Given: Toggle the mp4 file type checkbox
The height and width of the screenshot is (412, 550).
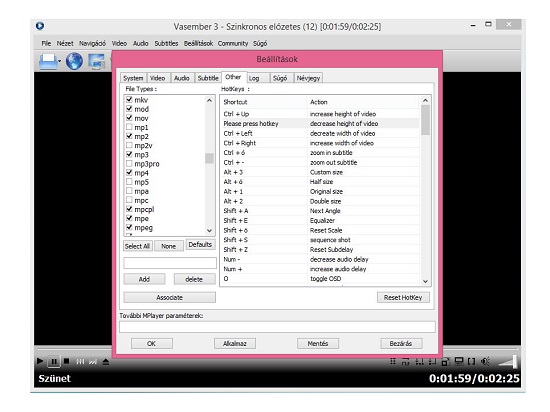Looking at the screenshot, I should (x=129, y=173).
